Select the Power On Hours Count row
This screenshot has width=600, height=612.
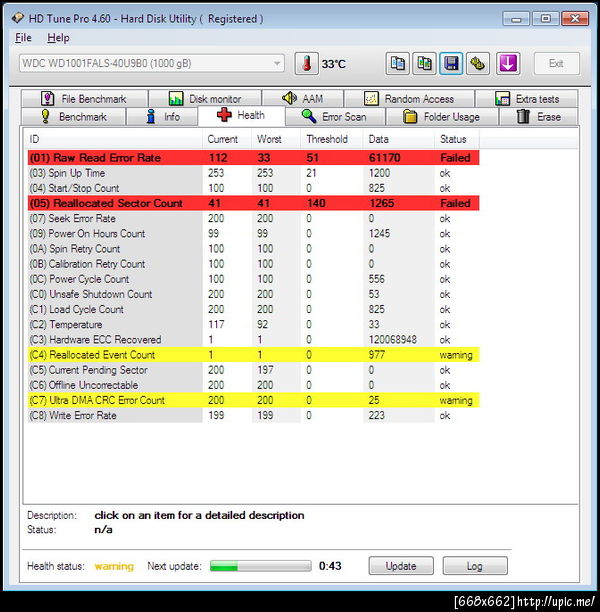point(253,233)
